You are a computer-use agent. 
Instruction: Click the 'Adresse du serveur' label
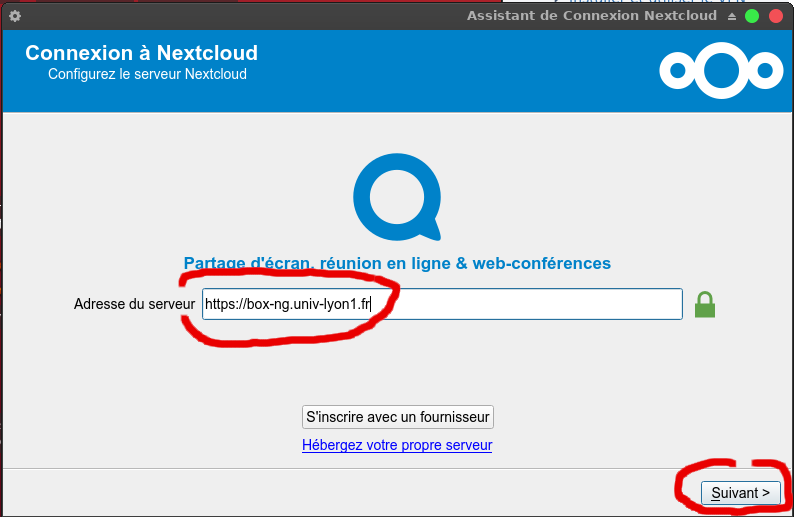click(x=134, y=304)
